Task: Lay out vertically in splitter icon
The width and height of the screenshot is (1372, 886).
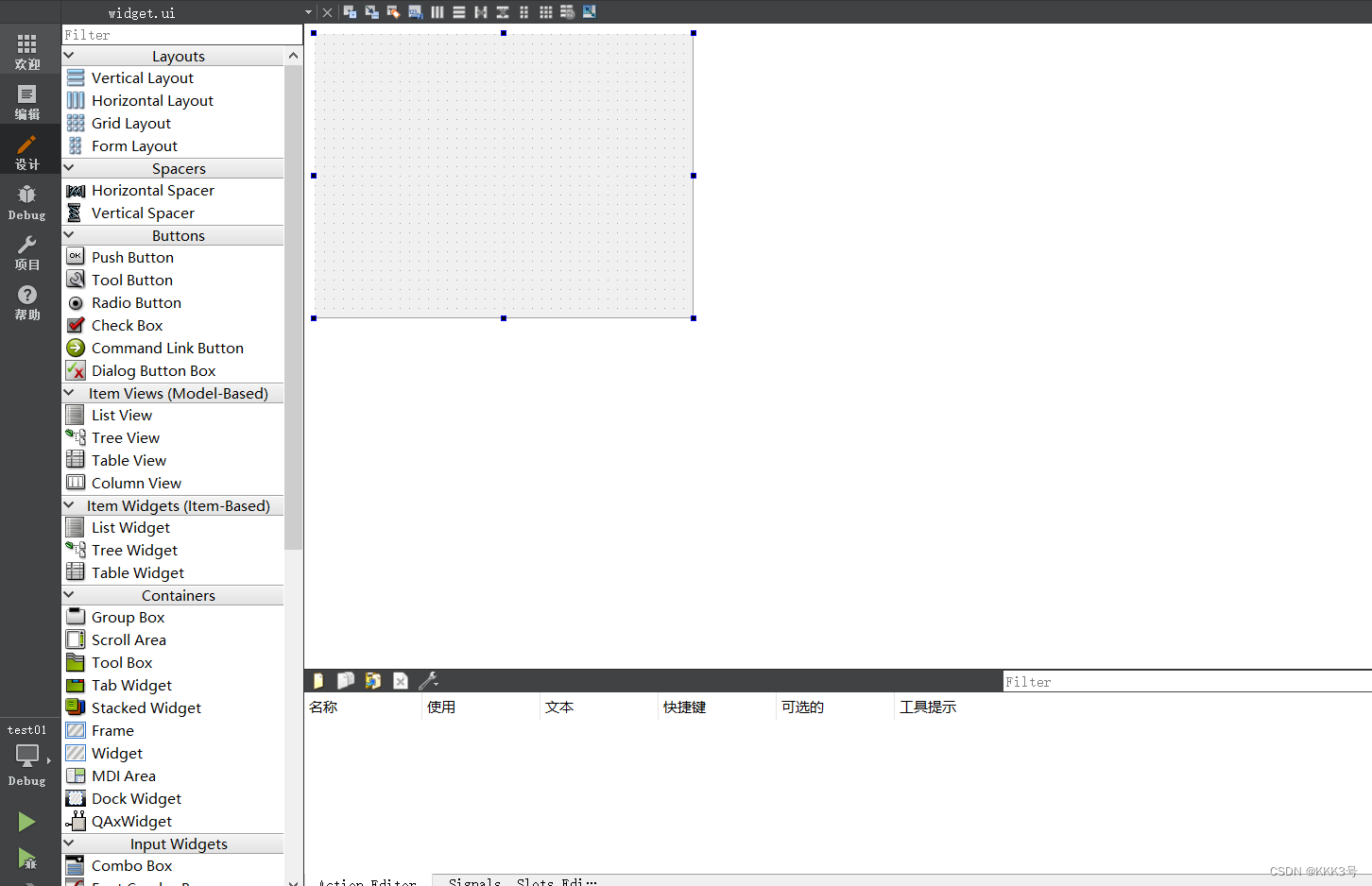Action: click(x=503, y=12)
